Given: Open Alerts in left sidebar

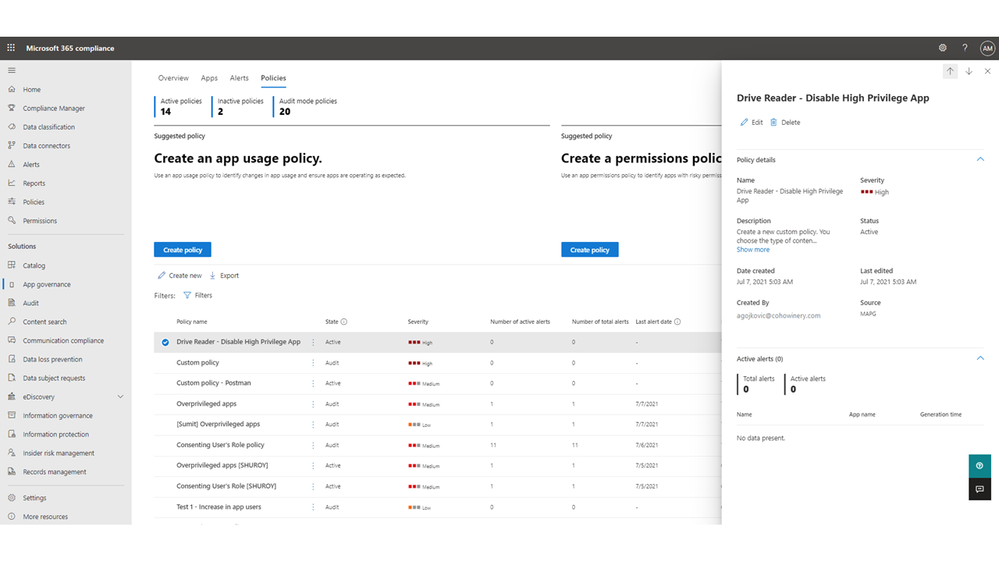Looking at the screenshot, I should [31, 164].
